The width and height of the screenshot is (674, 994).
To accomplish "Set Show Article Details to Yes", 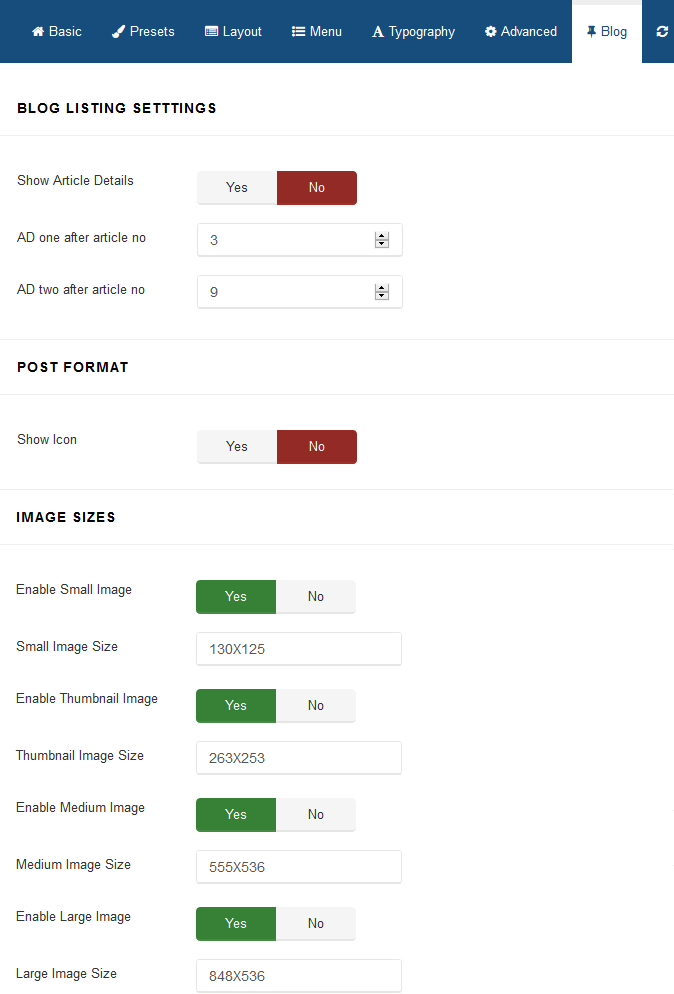I will point(237,187).
